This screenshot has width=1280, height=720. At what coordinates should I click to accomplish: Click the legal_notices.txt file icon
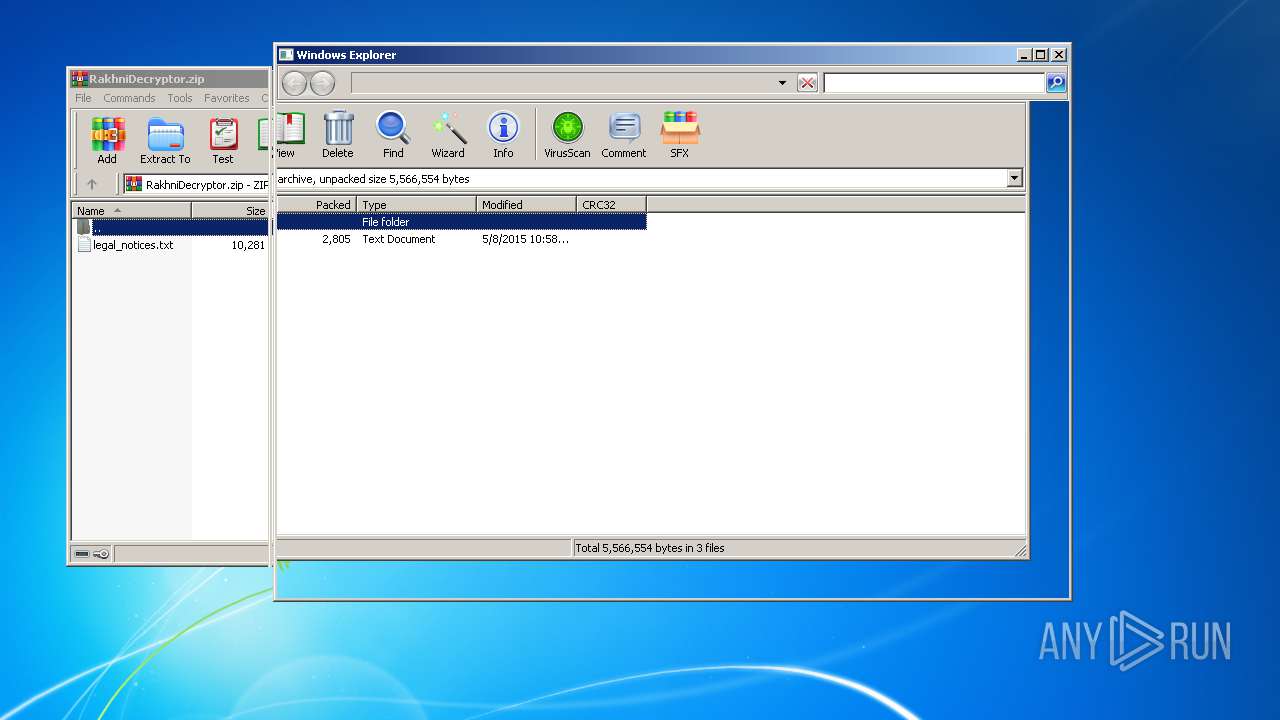click(x=84, y=245)
